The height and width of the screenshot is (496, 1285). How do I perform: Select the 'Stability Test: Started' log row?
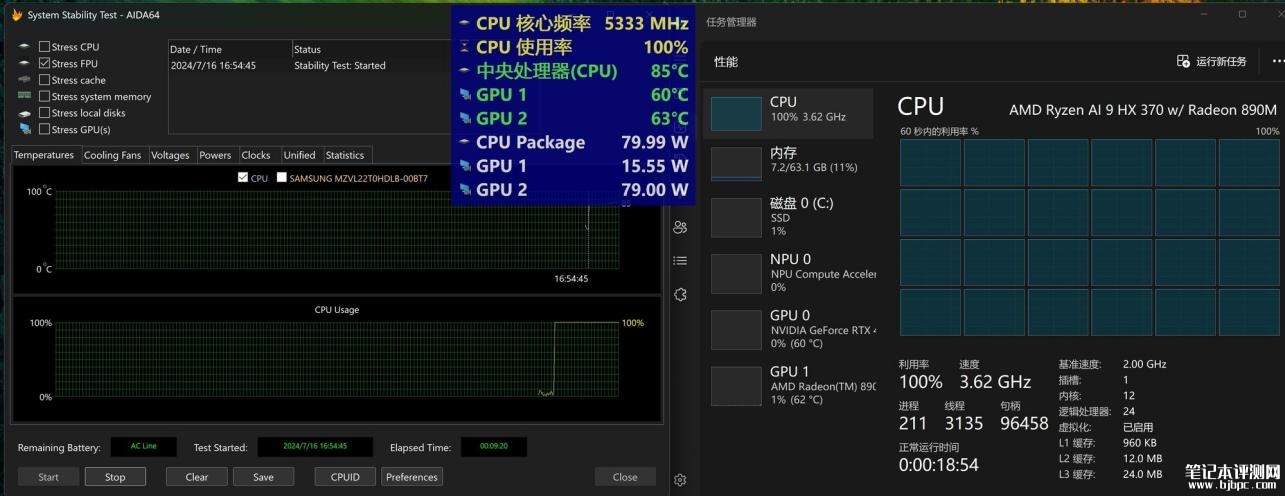pyautogui.click(x=309, y=65)
